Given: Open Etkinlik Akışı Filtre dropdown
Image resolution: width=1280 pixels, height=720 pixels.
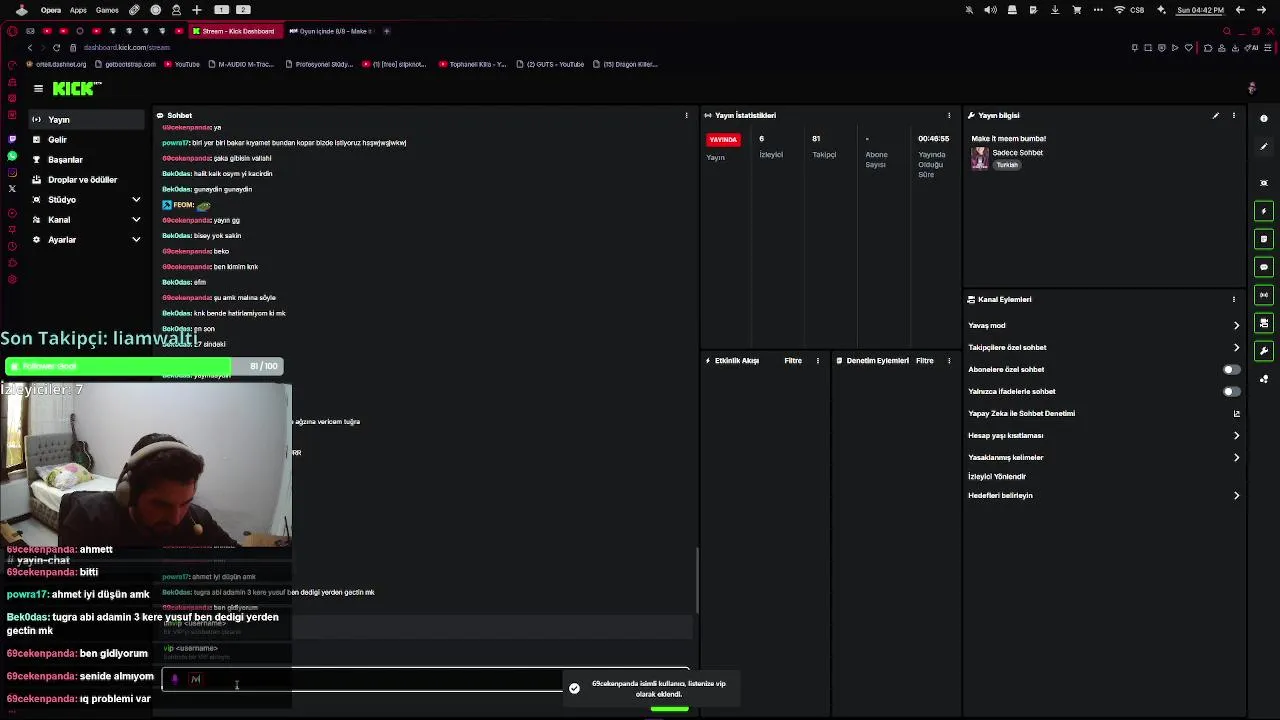Looking at the screenshot, I should click(x=793, y=360).
